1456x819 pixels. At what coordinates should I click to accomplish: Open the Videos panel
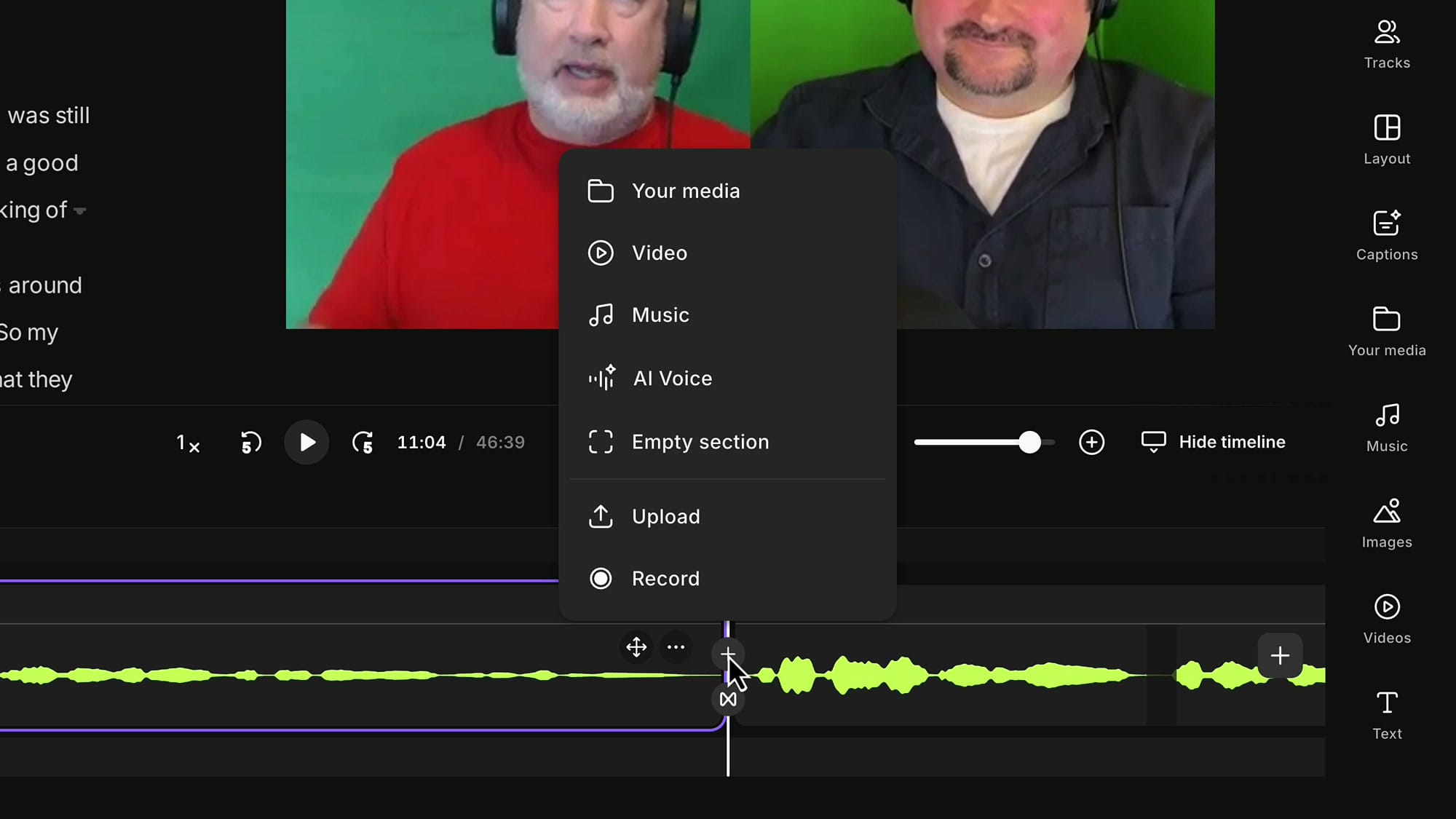[1386, 619]
